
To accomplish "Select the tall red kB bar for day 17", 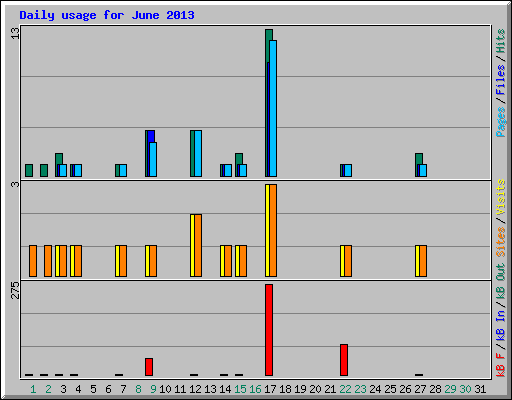I will pos(269,330).
